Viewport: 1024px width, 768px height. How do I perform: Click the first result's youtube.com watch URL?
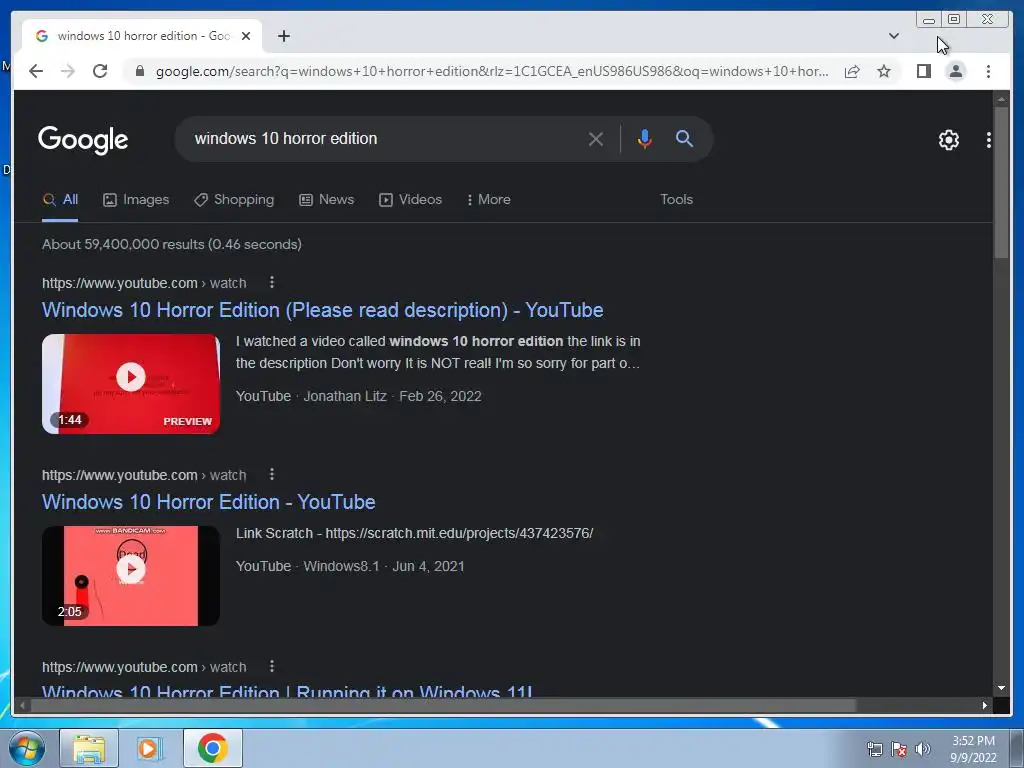coord(144,283)
